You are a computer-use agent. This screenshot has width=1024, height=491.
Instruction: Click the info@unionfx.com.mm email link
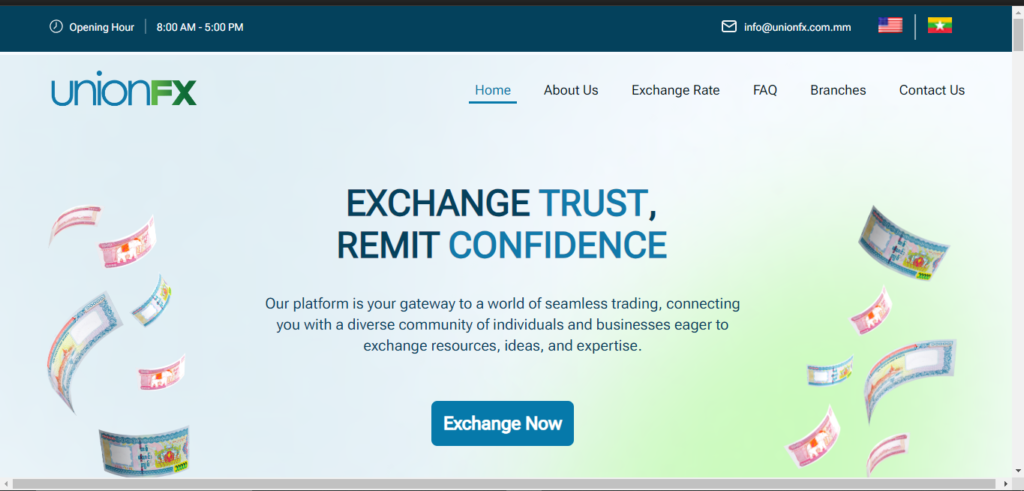pos(797,27)
